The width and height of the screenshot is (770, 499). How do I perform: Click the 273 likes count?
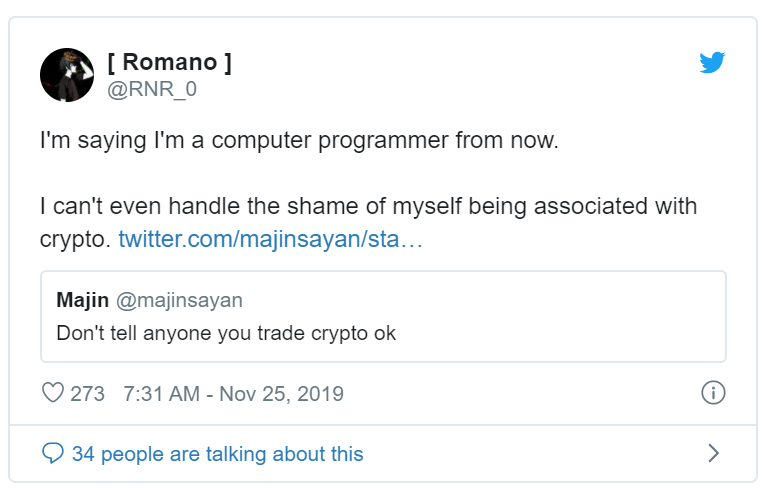click(88, 394)
